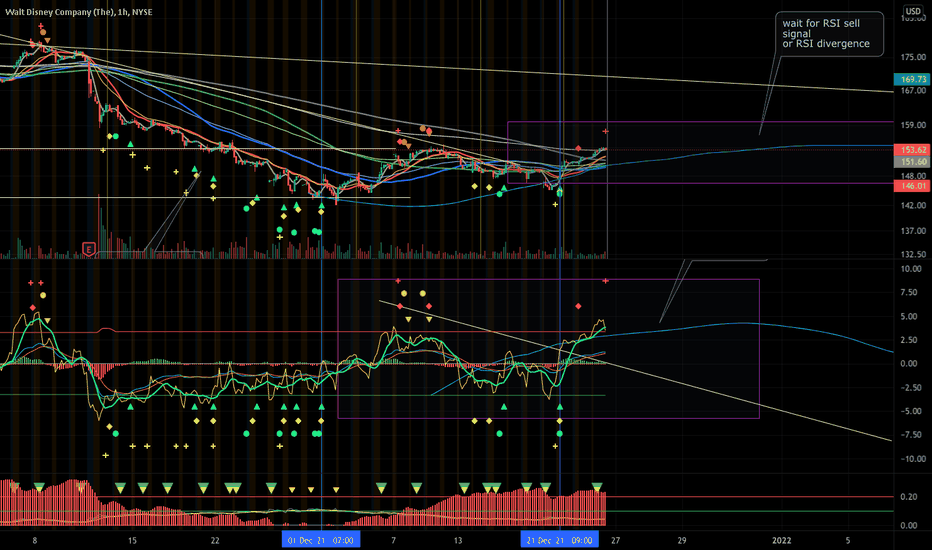
Task: Click the Walt Disney Company chart title
Action: (x=79, y=12)
